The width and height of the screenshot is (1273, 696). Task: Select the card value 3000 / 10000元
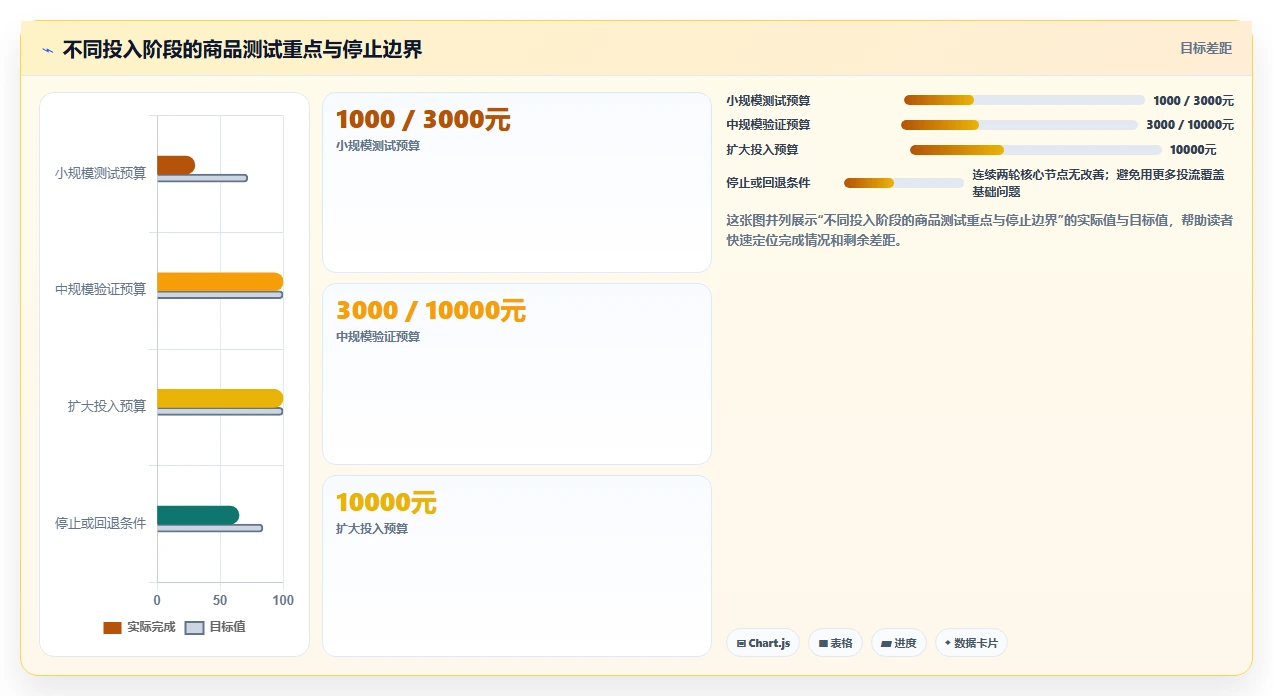(x=431, y=311)
